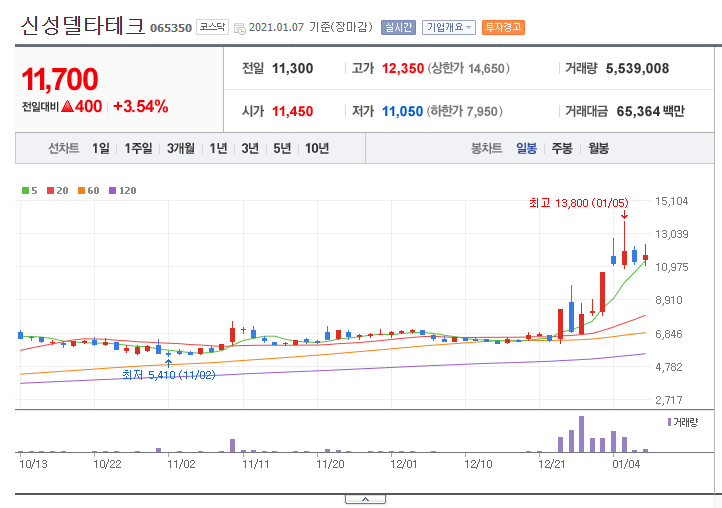
Task: Select the 1년 line chart period
Action: [x=218, y=148]
